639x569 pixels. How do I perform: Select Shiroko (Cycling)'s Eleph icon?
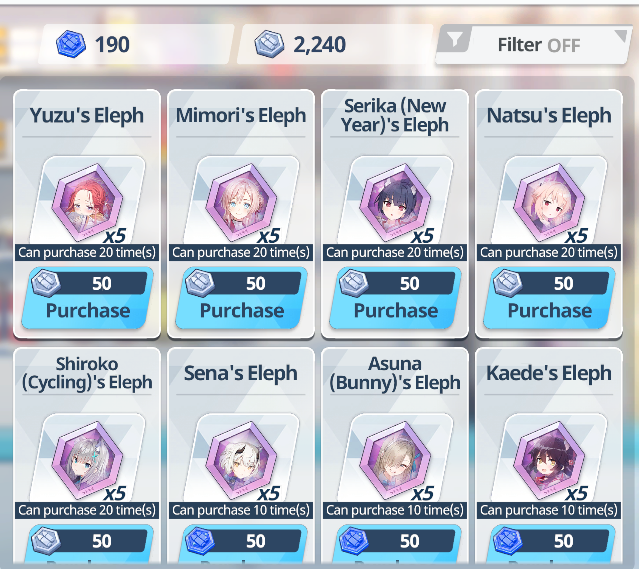pyautogui.click(x=88, y=460)
